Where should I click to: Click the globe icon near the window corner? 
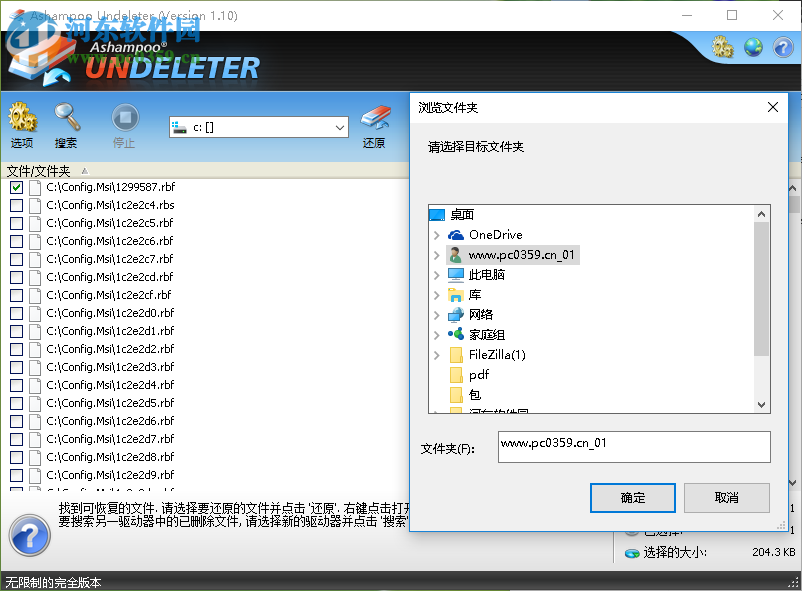[752, 46]
